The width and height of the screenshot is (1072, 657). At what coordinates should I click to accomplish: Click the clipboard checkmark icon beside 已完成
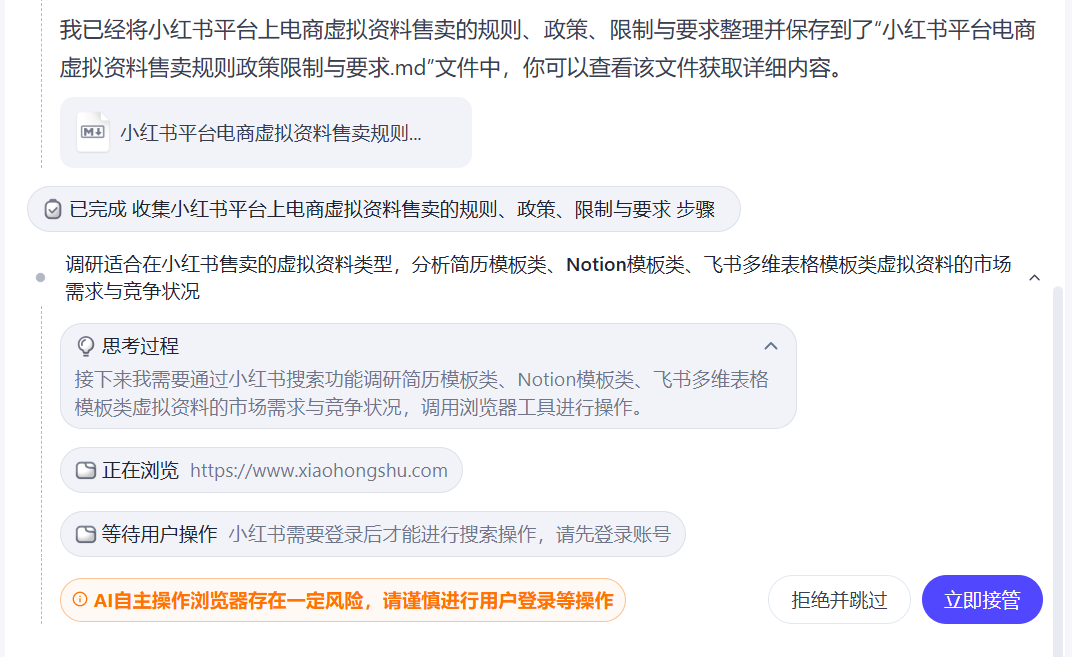tap(53, 209)
